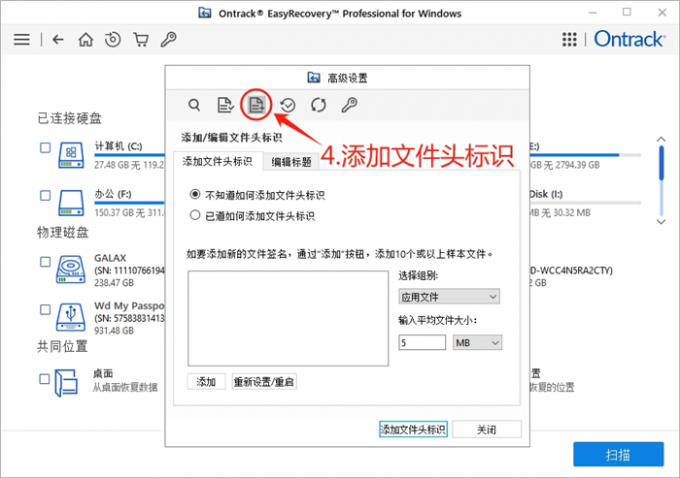Image resolution: width=680 pixels, height=478 pixels.
Task: Click the 选择组别 label
Action: [418, 275]
